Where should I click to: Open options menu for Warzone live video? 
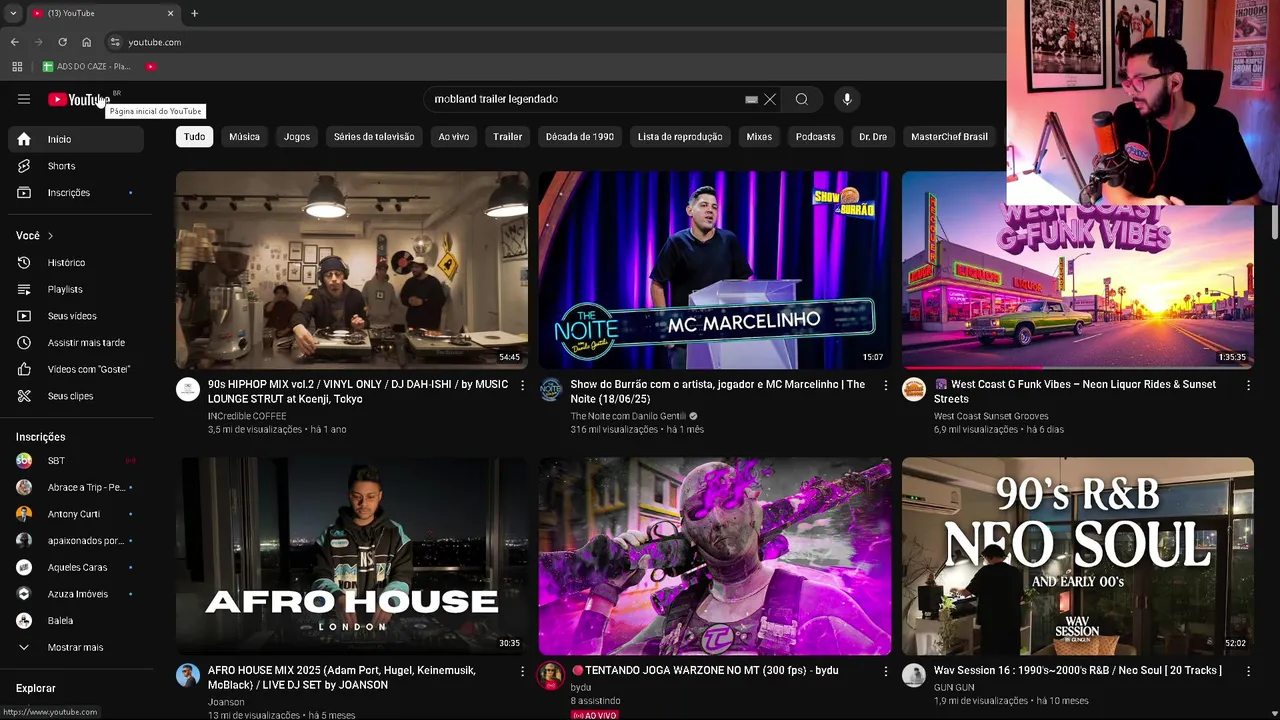point(885,671)
